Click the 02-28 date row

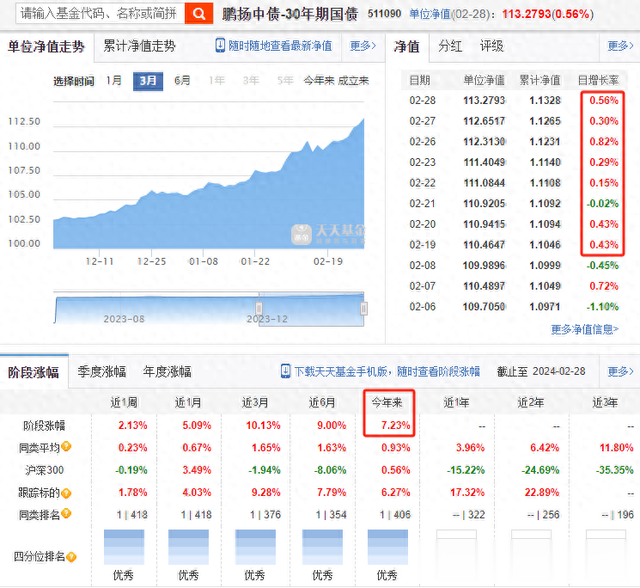(x=514, y=100)
